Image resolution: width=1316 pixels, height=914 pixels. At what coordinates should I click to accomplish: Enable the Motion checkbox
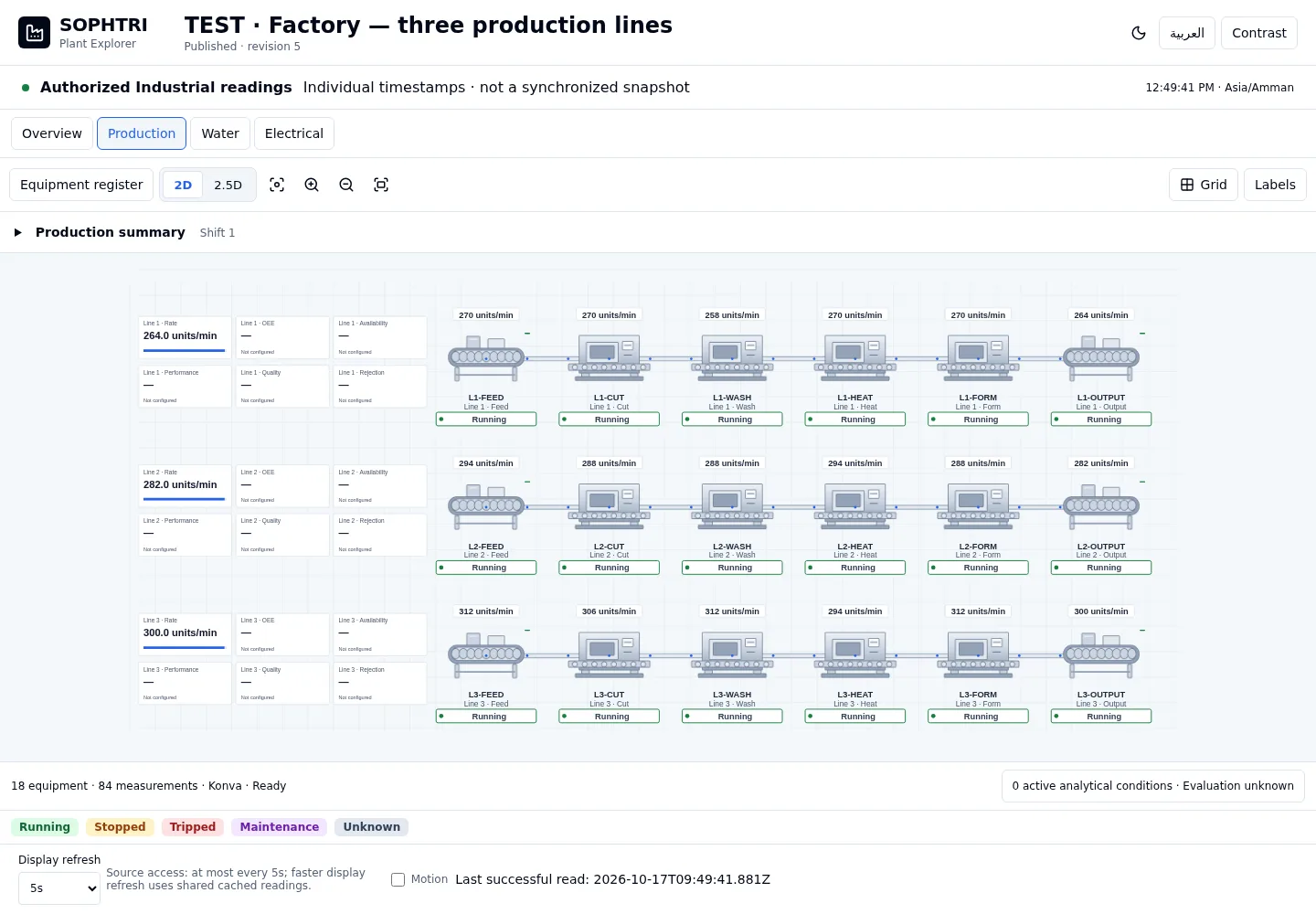click(398, 879)
